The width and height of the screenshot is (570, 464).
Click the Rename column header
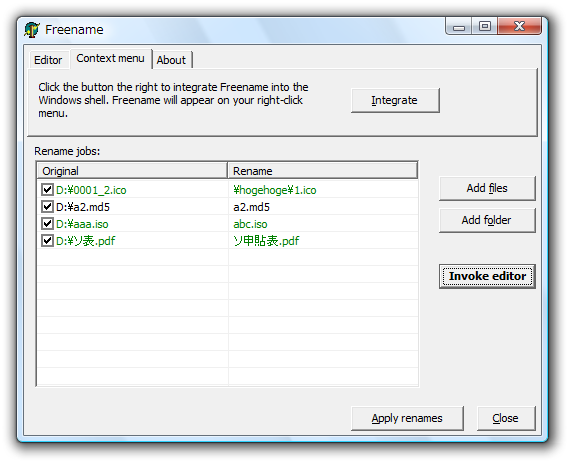pyautogui.click(x=323, y=171)
